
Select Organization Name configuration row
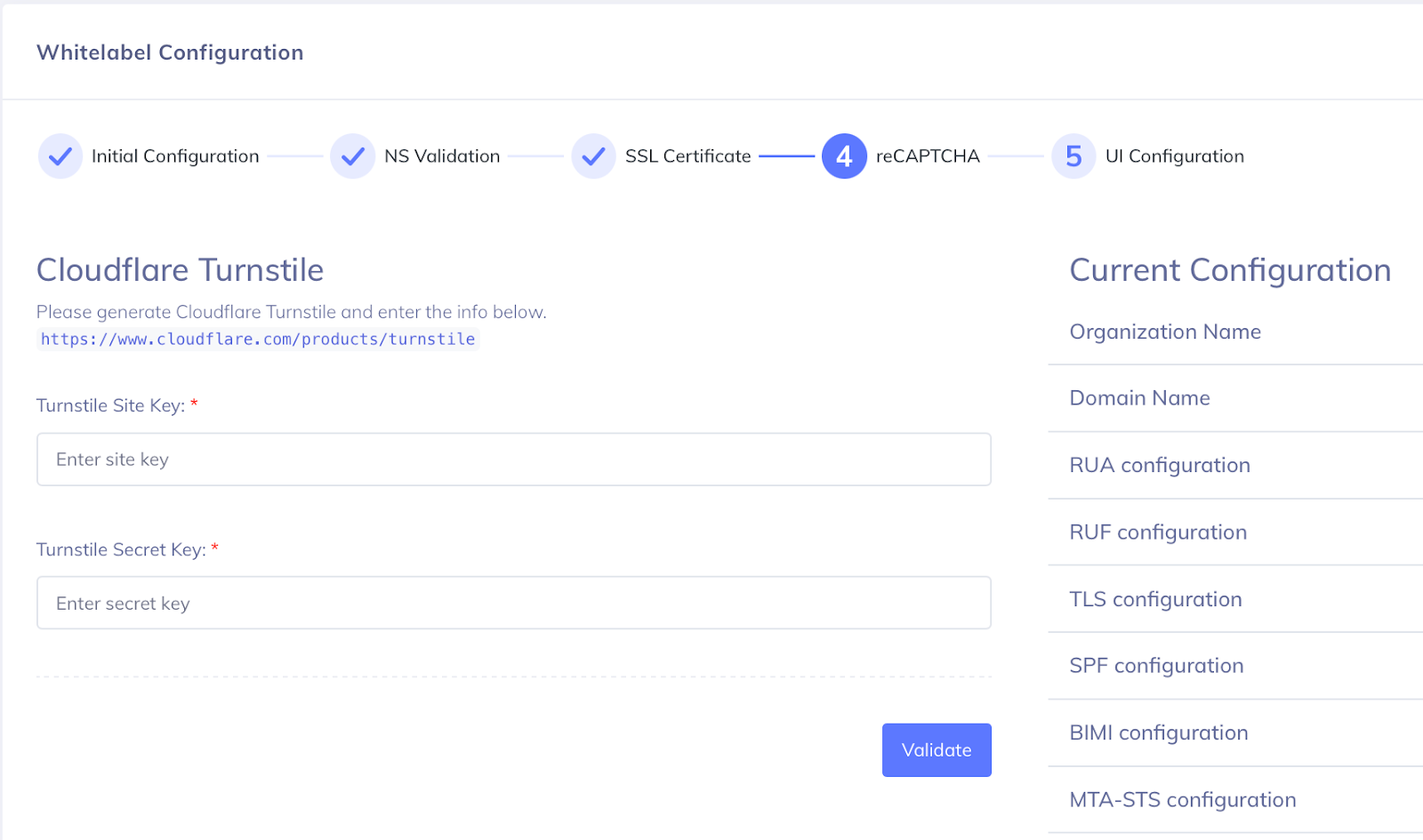point(1236,332)
